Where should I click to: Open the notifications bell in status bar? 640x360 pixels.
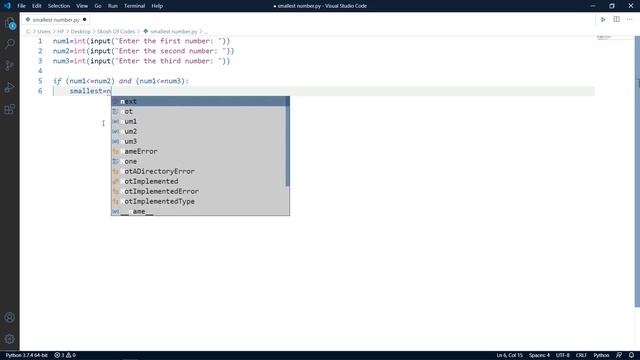coord(631,355)
